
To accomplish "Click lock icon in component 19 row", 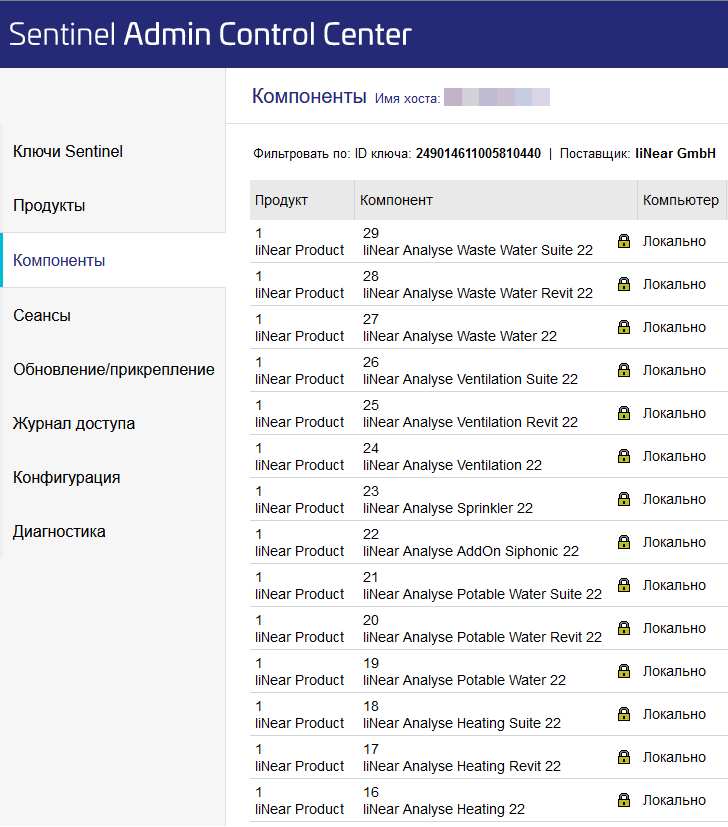I will tap(624, 671).
